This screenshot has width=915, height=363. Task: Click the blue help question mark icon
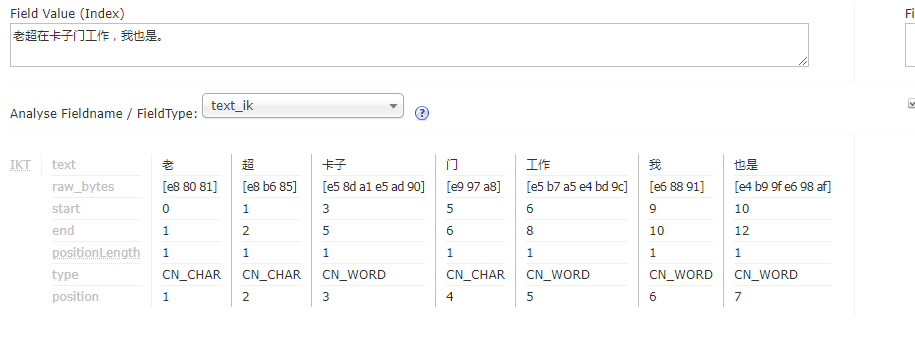[421, 113]
